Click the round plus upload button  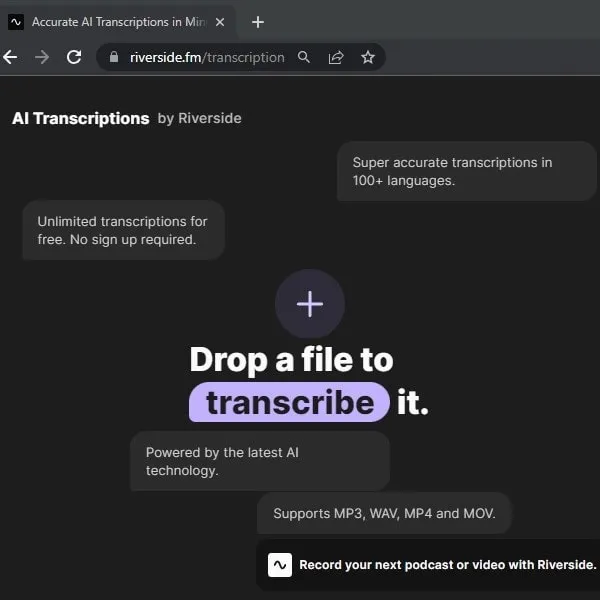coord(310,304)
